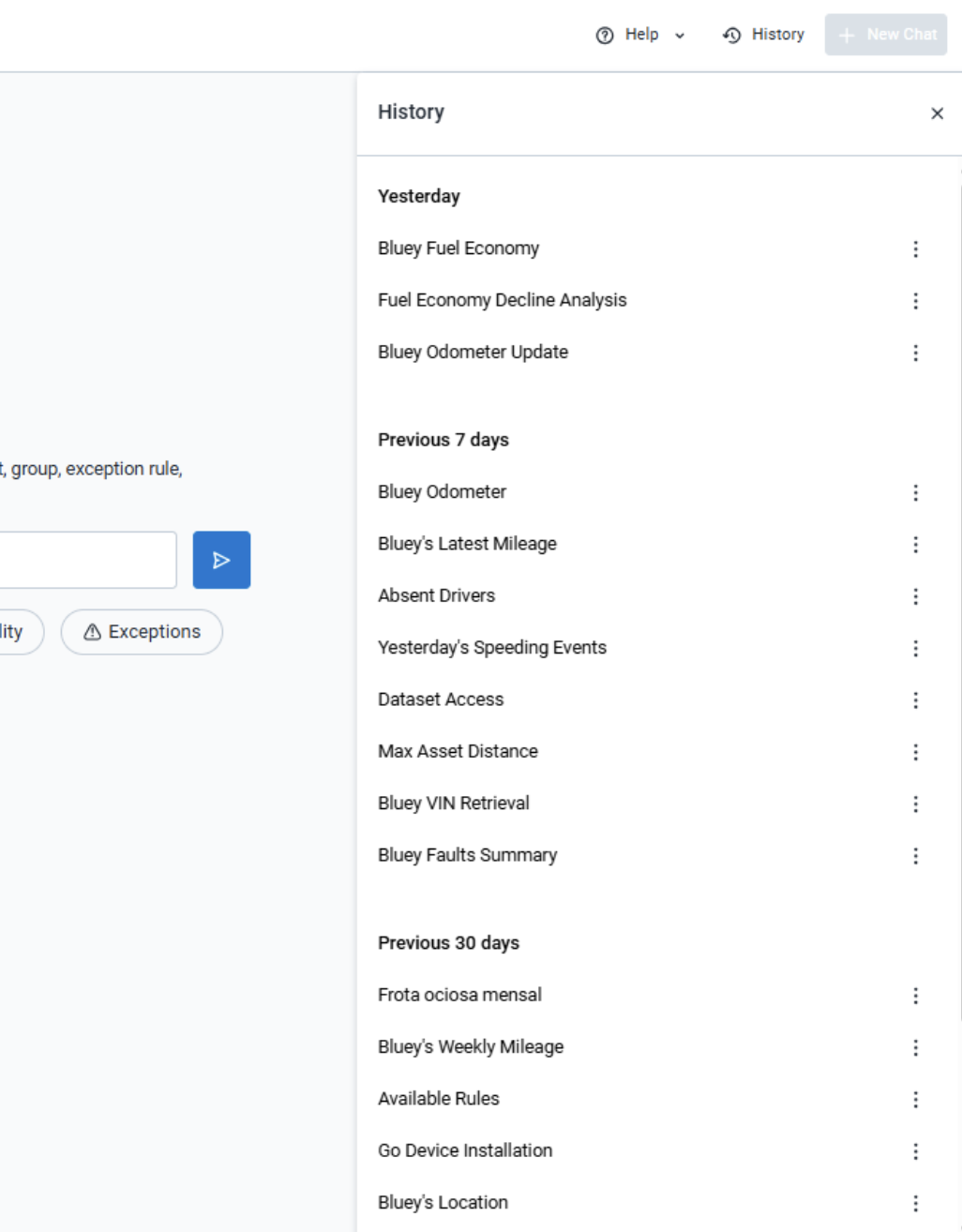Open the Go Device Installation conversation

click(x=464, y=1150)
